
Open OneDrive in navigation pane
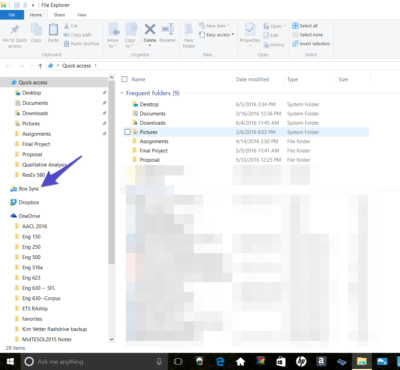(25, 216)
